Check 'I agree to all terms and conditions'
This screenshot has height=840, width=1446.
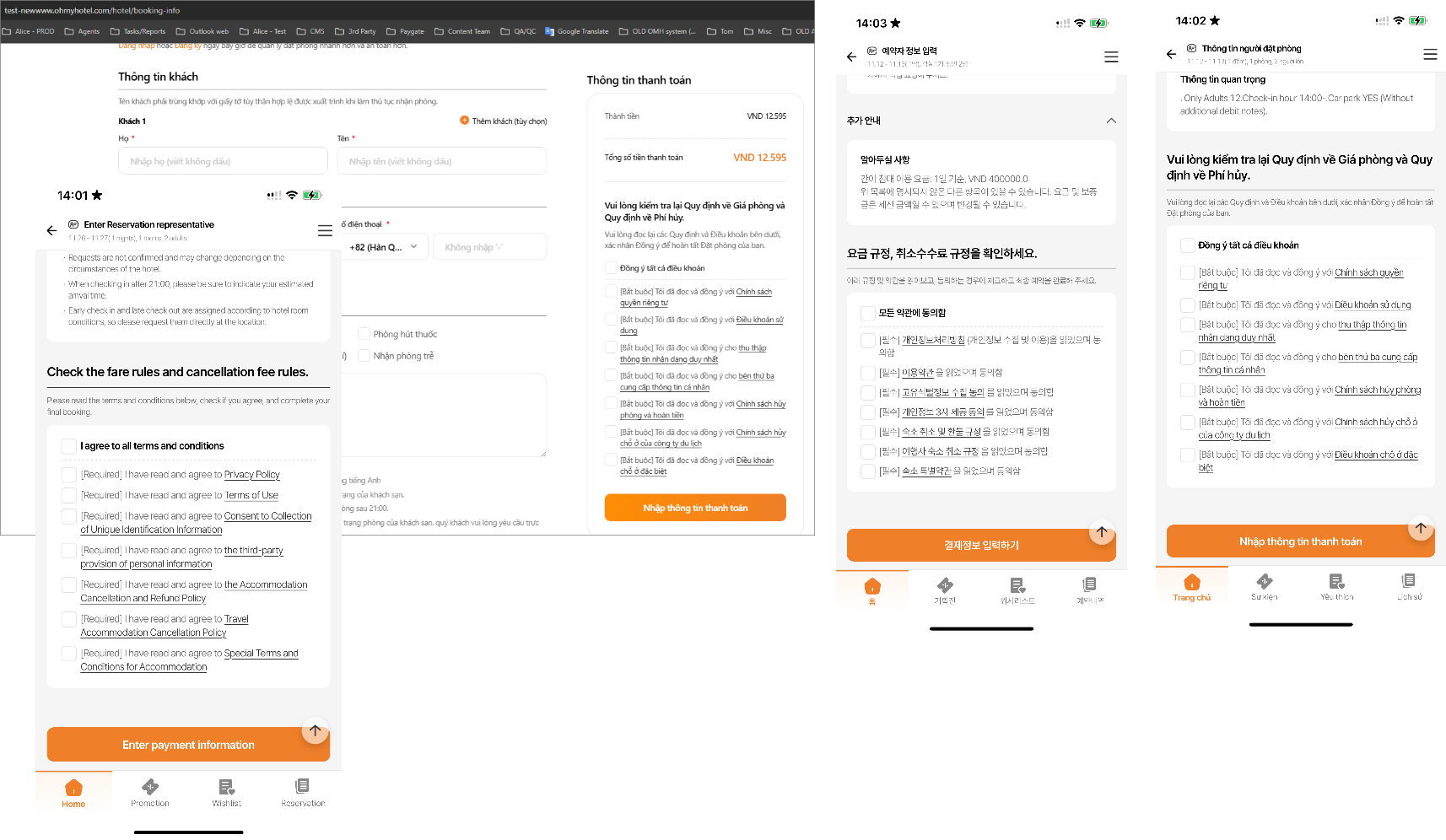point(69,446)
